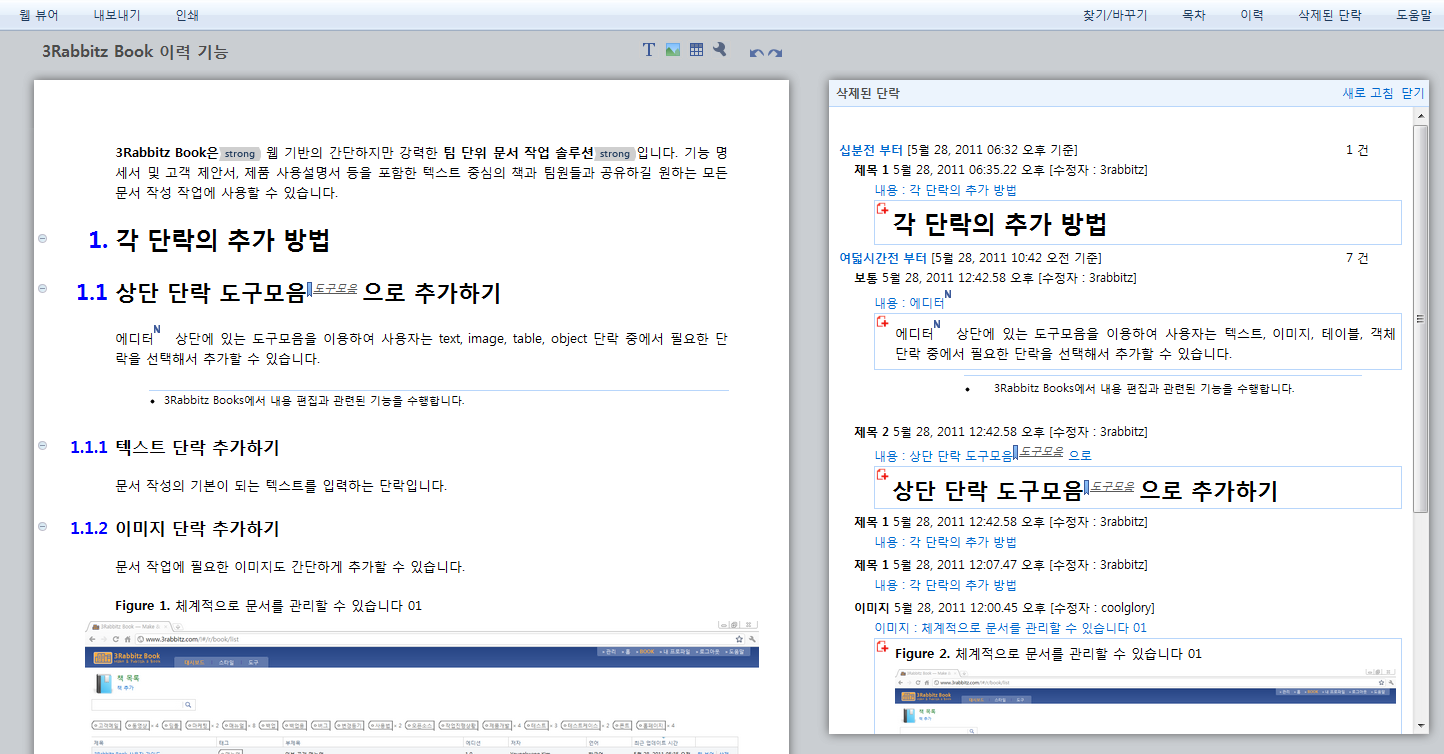Click heading '1. 각 단락의 추가 방법'
The image size is (1444, 754).
pos(209,240)
